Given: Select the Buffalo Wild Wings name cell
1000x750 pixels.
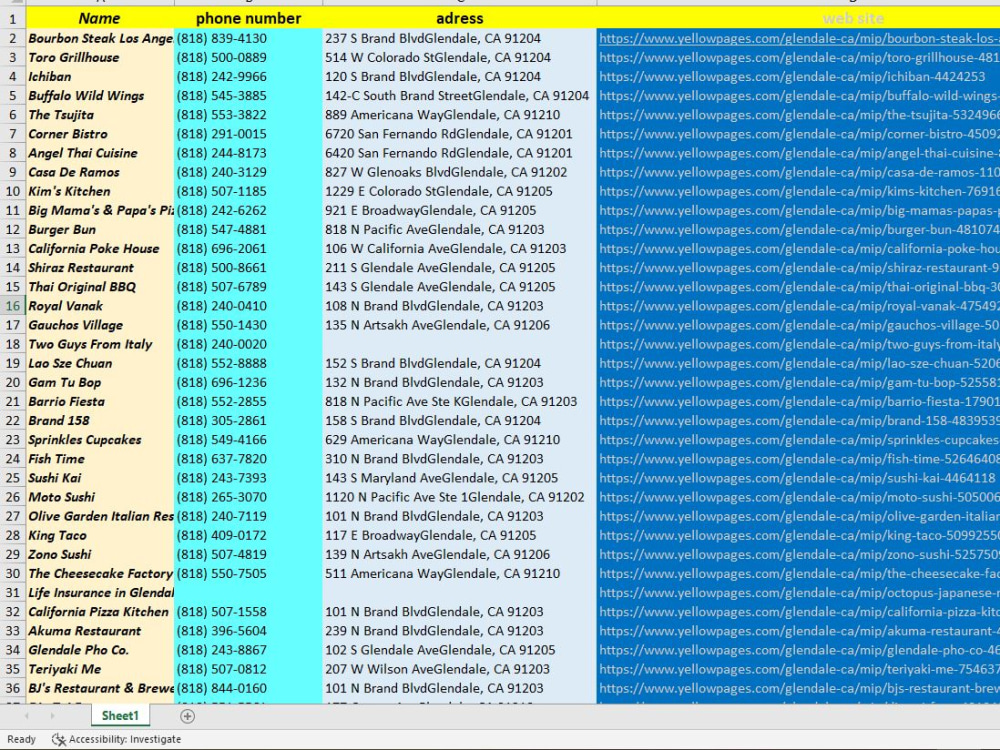Looking at the screenshot, I should pos(99,96).
